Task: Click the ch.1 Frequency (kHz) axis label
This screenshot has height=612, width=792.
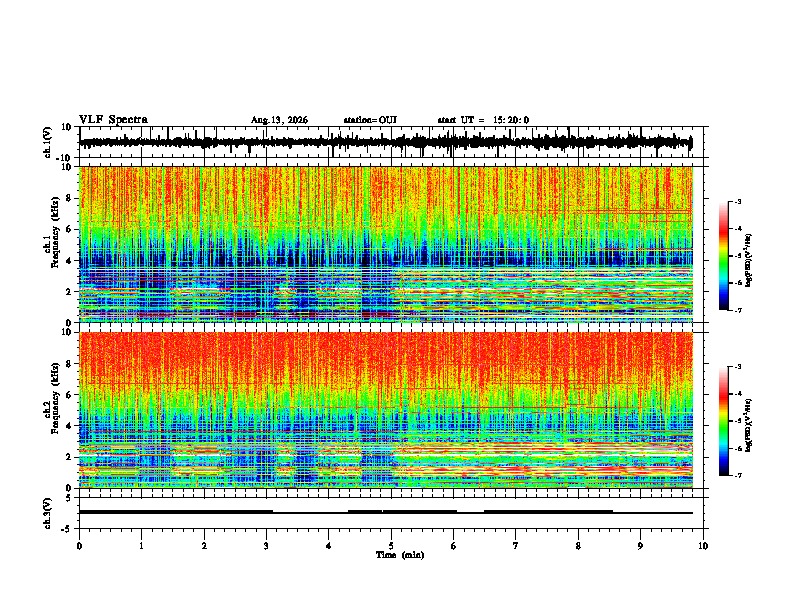Action: point(51,233)
